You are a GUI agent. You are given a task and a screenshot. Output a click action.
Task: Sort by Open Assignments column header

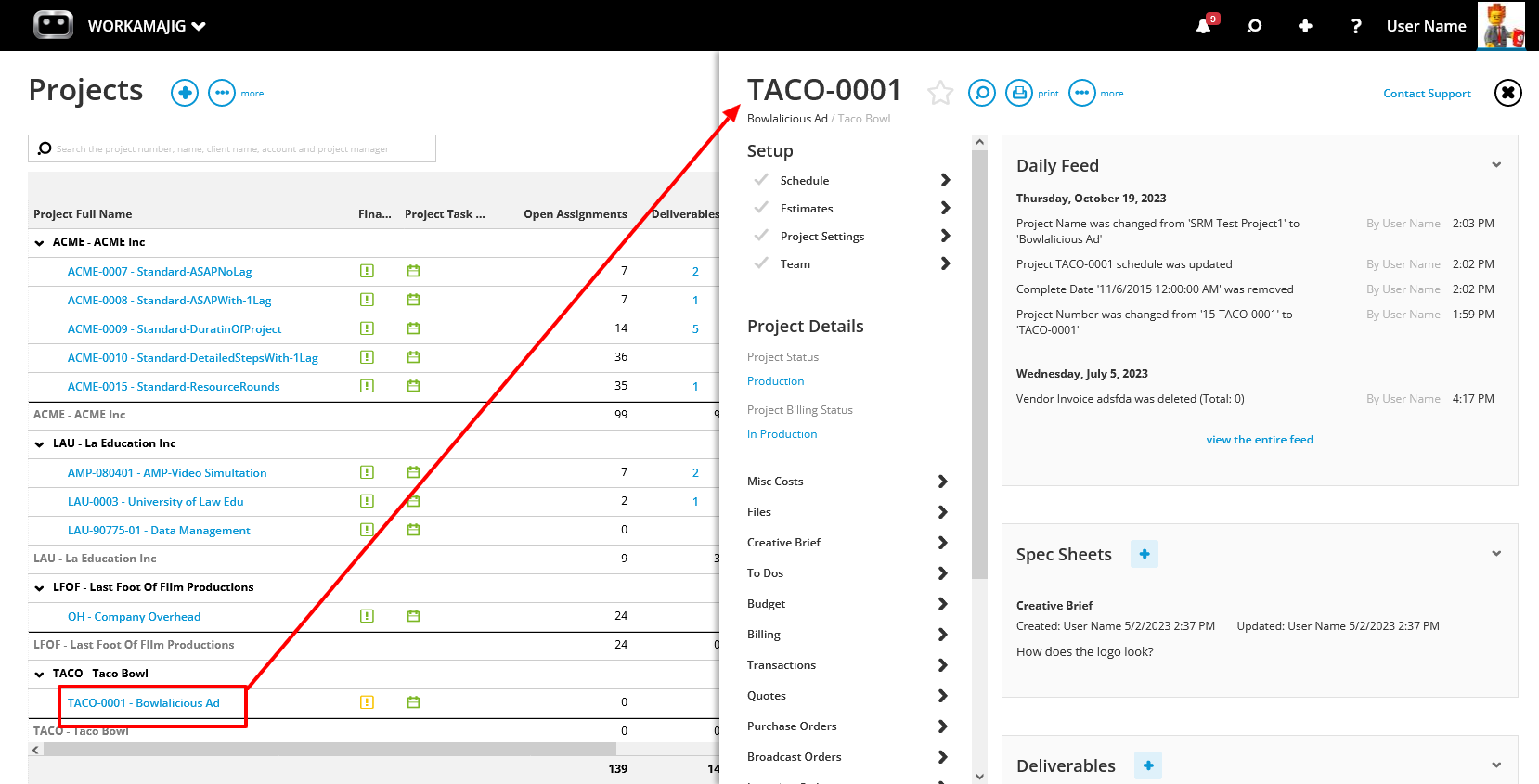[x=576, y=214]
